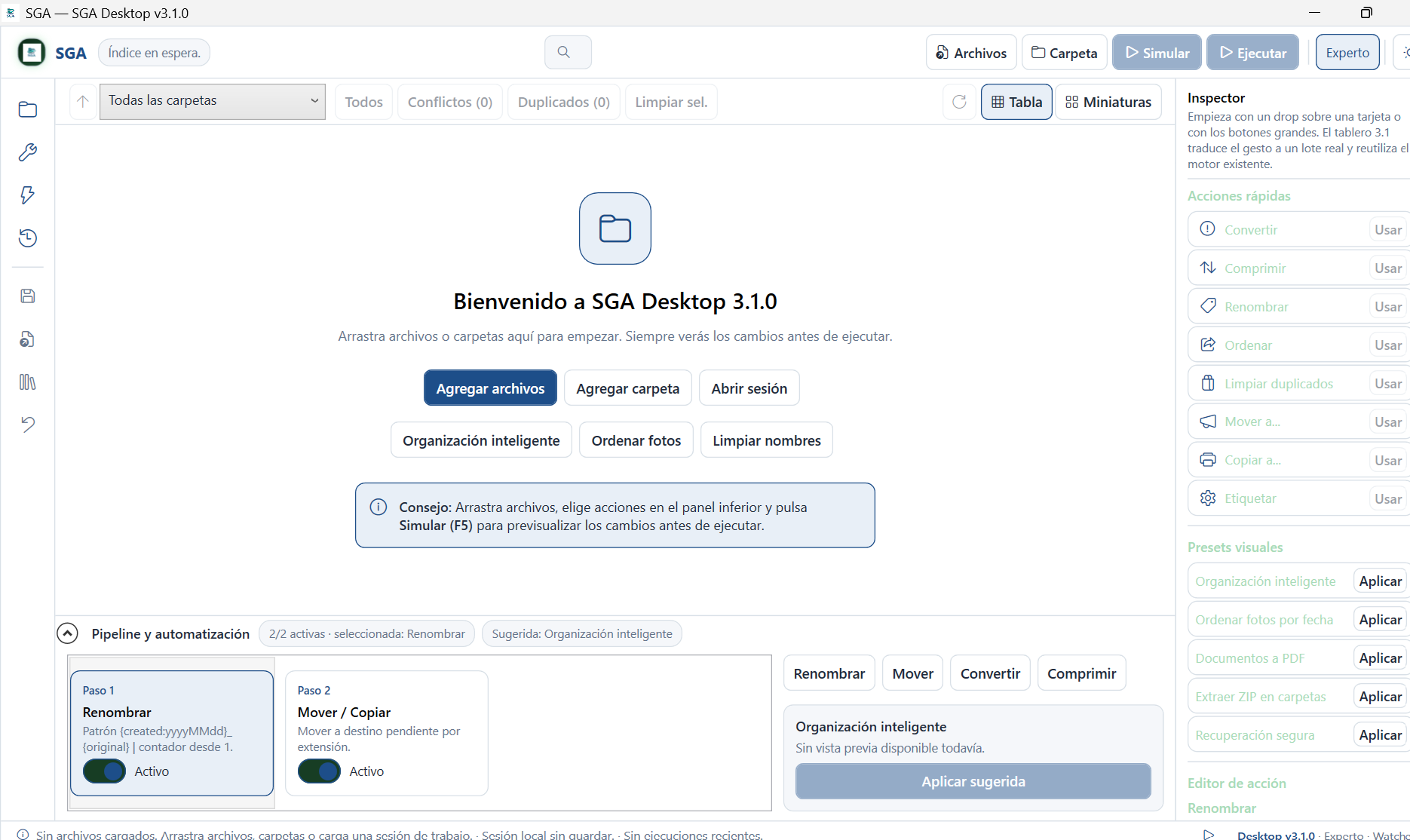
Task: Click the large welcome folder icon
Action: [615, 228]
